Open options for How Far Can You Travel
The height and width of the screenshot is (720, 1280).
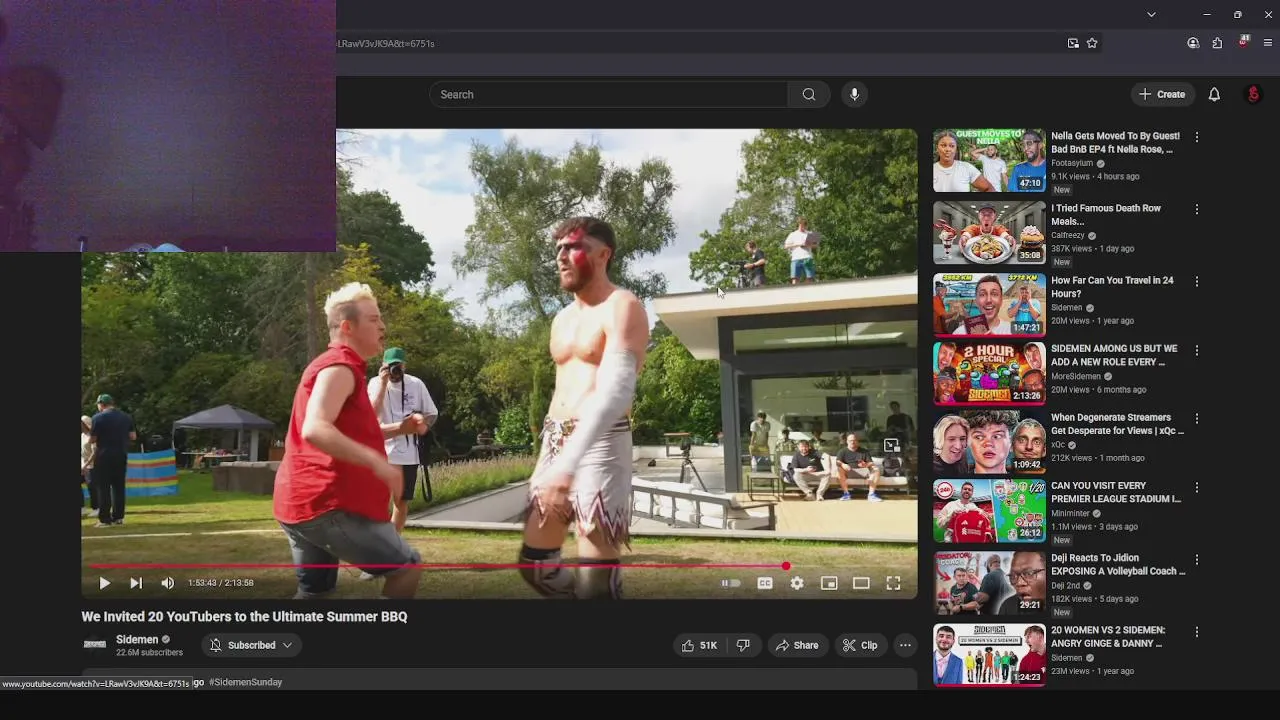(x=1197, y=282)
